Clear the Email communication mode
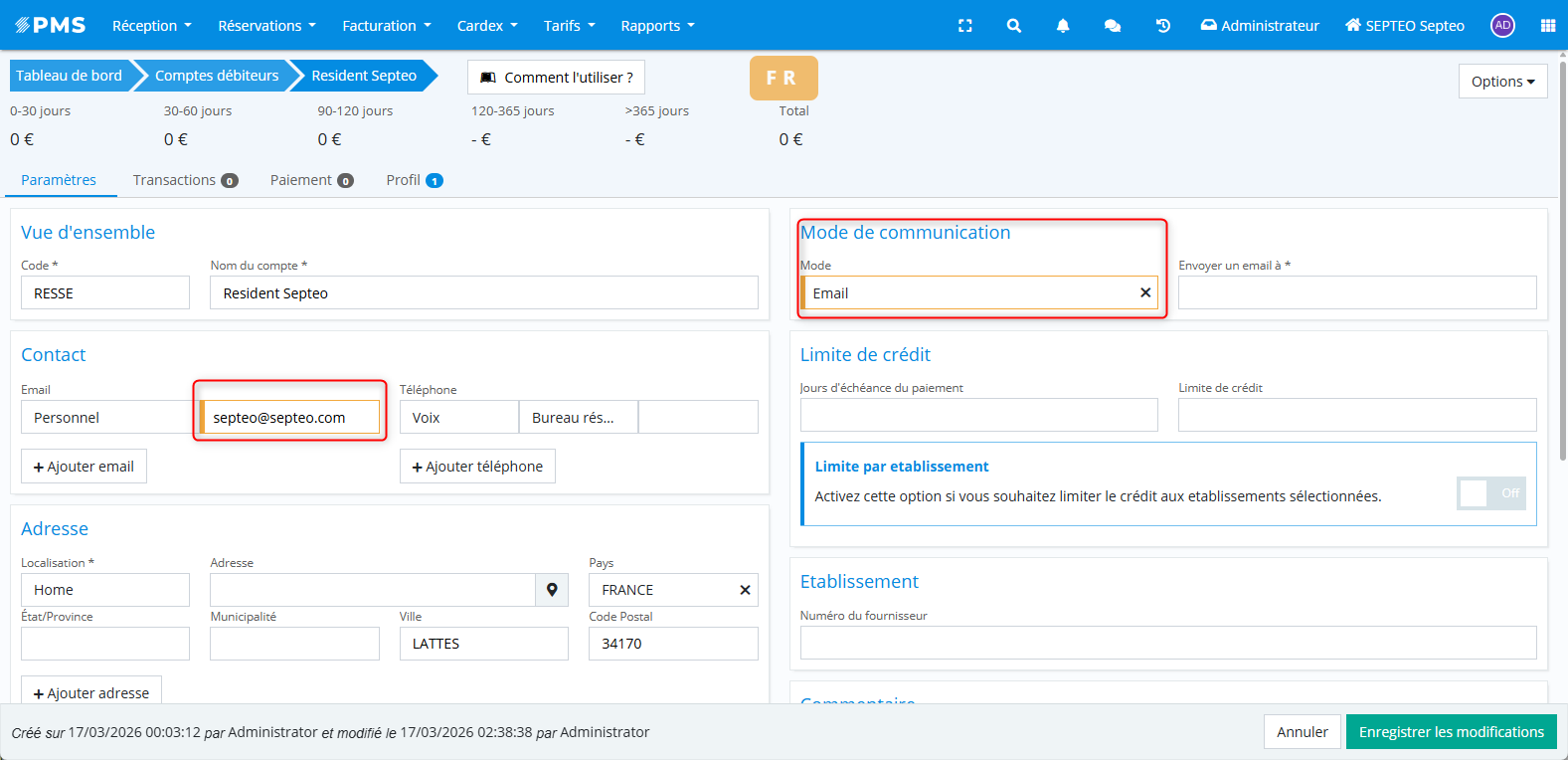This screenshot has height=760, width=1568. [1145, 292]
